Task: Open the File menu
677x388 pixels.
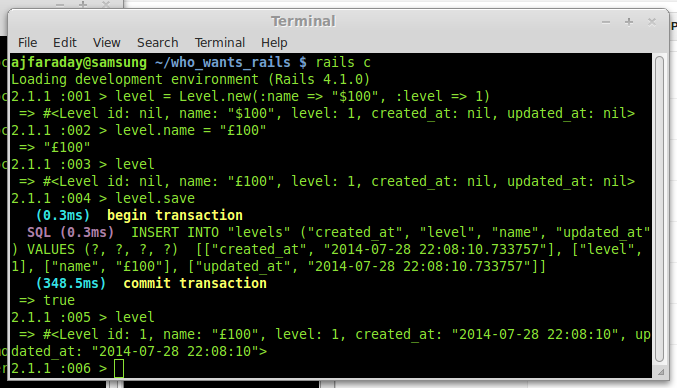Action: coord(28,43)
